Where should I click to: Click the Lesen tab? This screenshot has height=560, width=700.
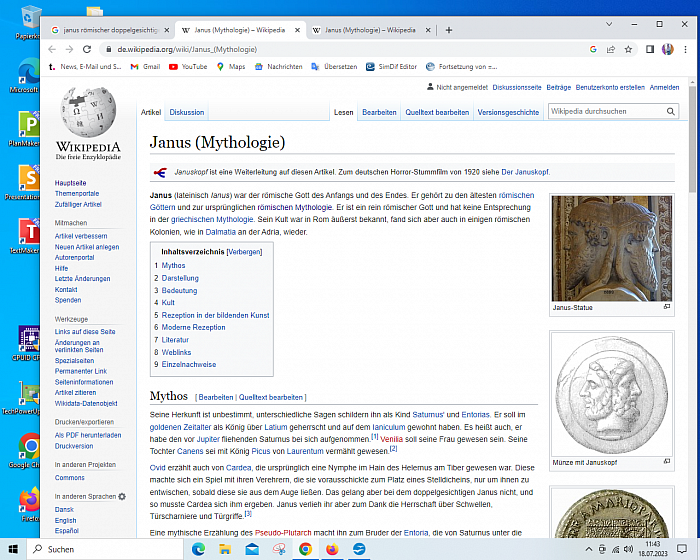tap(343, 113)
